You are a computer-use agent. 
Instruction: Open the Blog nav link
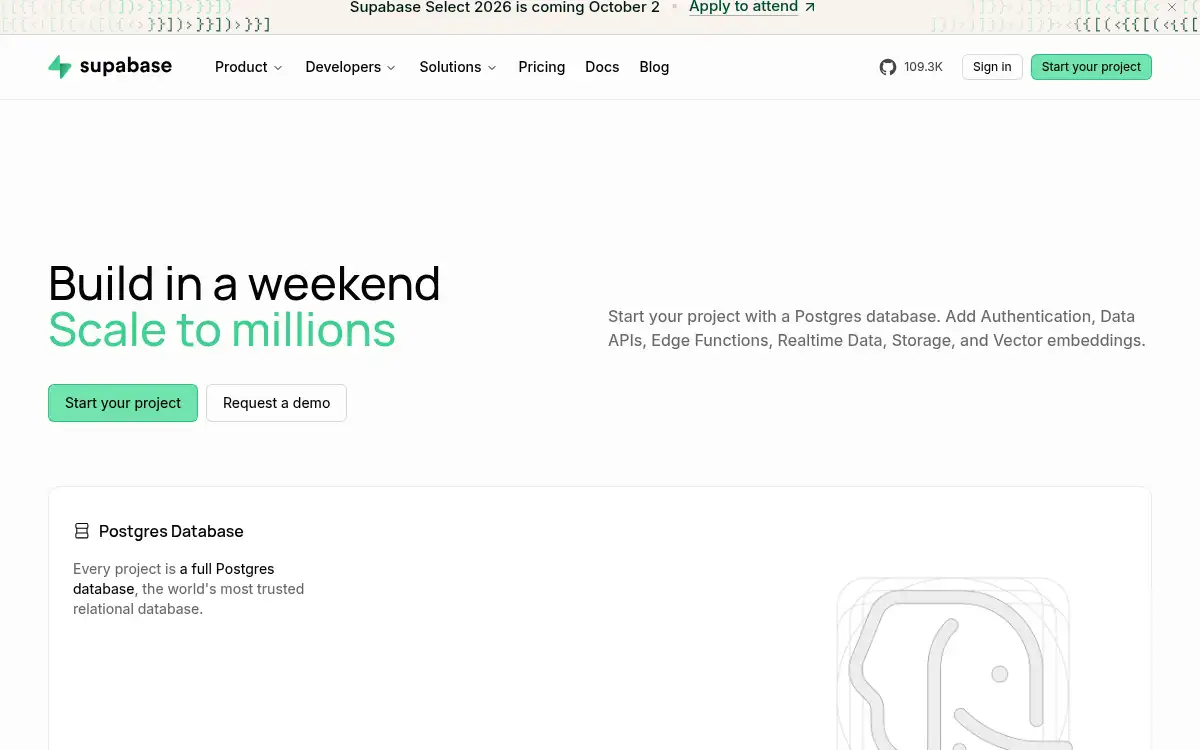[x=654, y=67]
